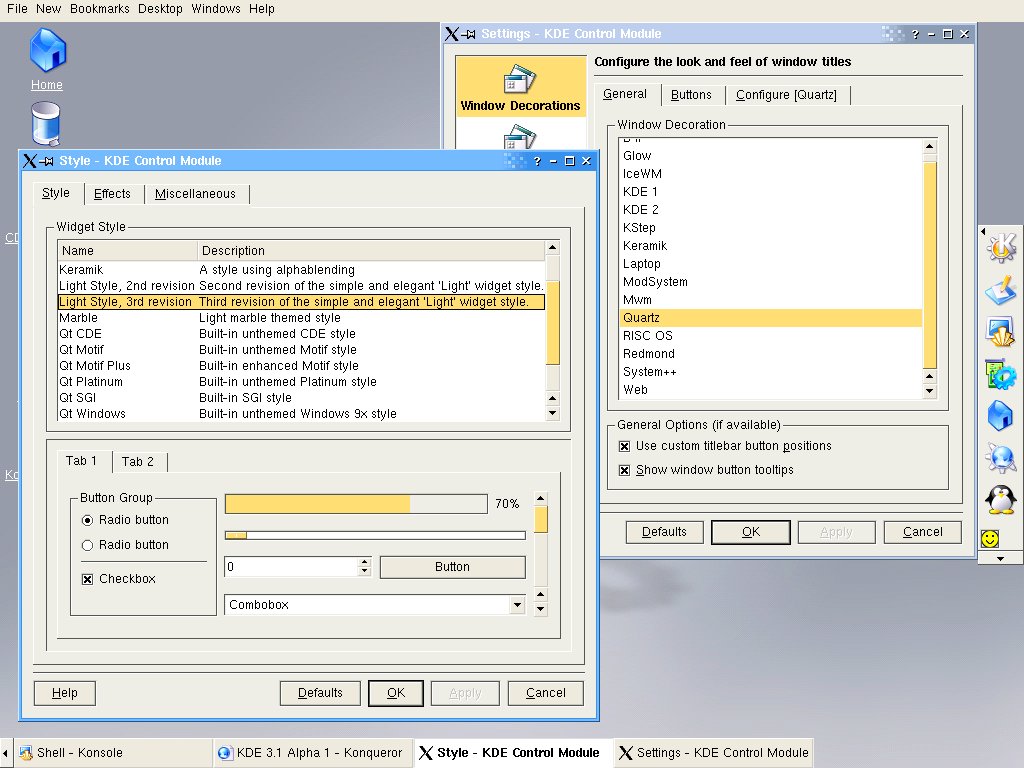Click the preview vertical scrollbar thumb
The height and width of the screenshot is (768, 1024).
click(x=541, y=519)
